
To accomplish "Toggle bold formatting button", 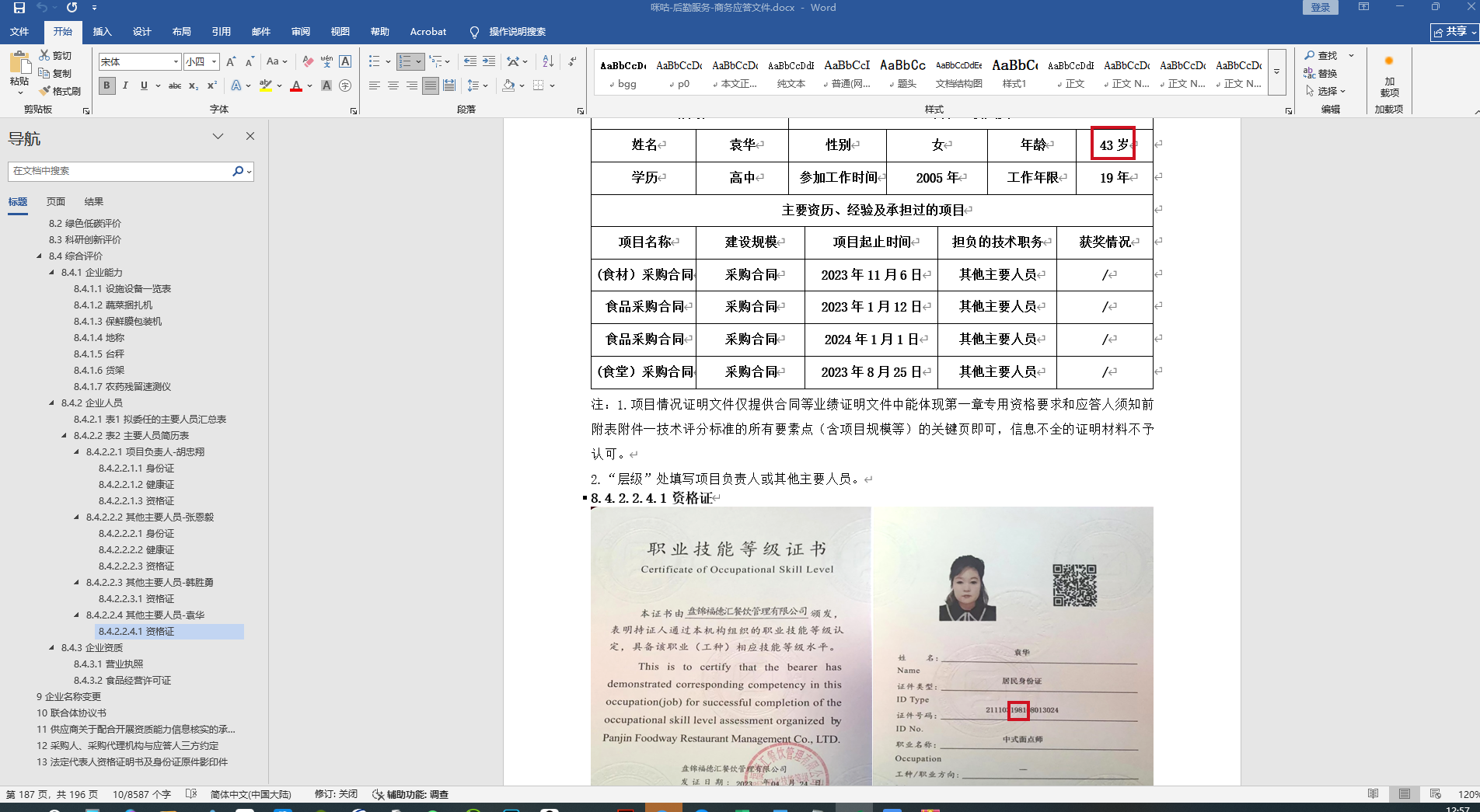I will (107, 85).
